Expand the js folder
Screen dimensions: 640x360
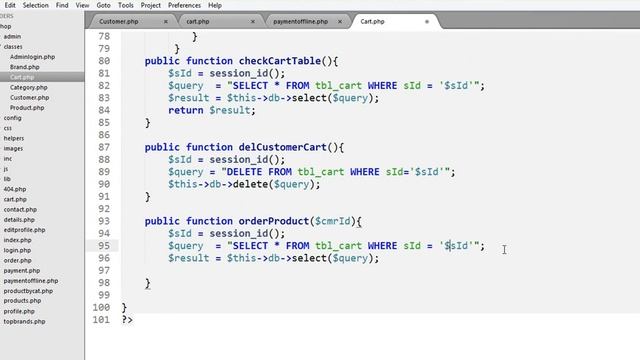[6, 169]
